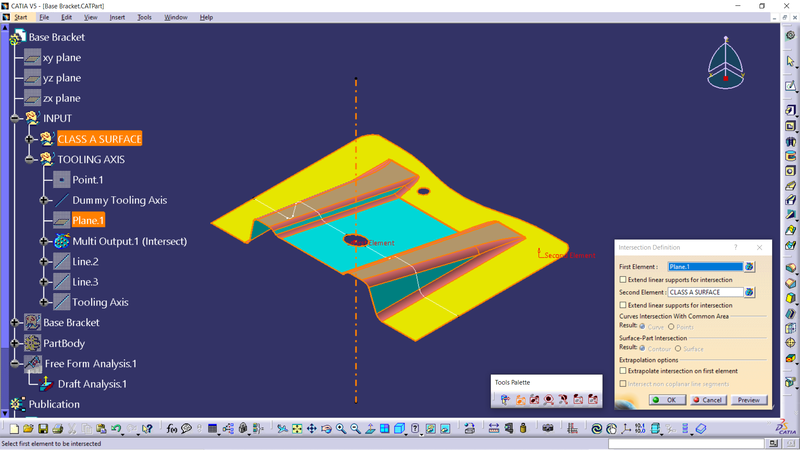Click the Print icon in bottom toolbar

(x=58, y=429)
